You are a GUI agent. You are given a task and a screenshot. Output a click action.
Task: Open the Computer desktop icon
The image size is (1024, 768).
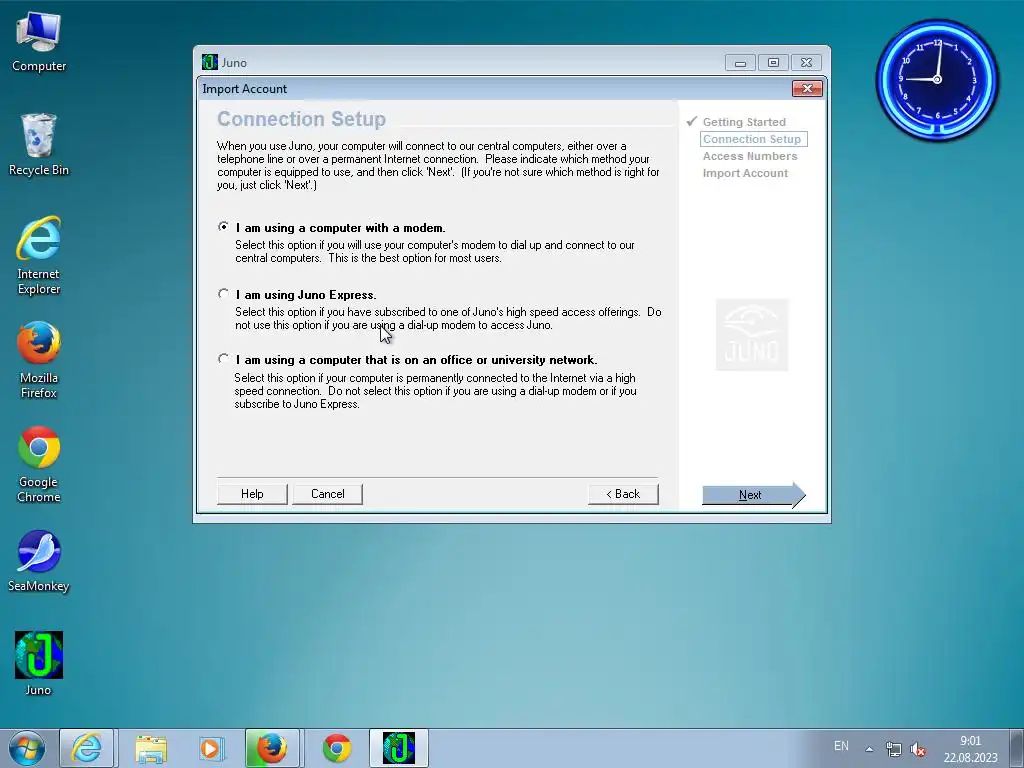(39, 42)
